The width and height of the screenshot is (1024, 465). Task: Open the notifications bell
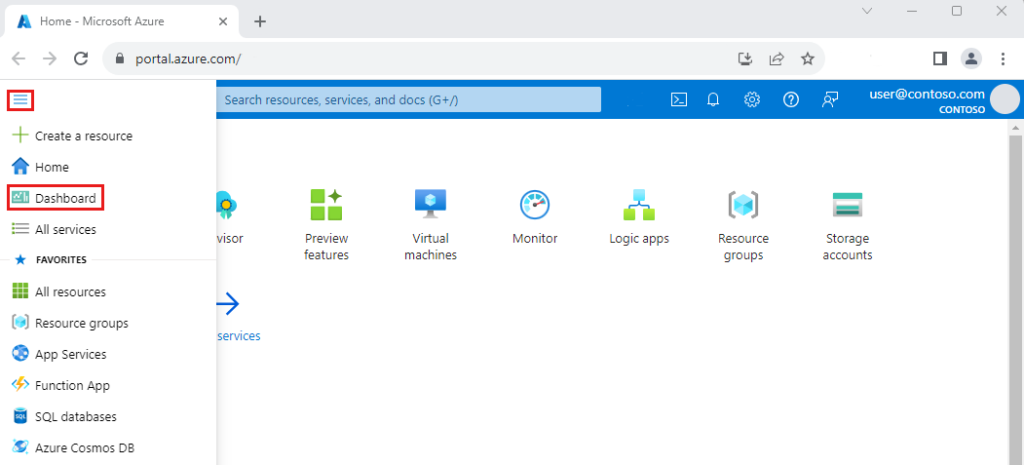pyautogui.click(x=714, y=99)
